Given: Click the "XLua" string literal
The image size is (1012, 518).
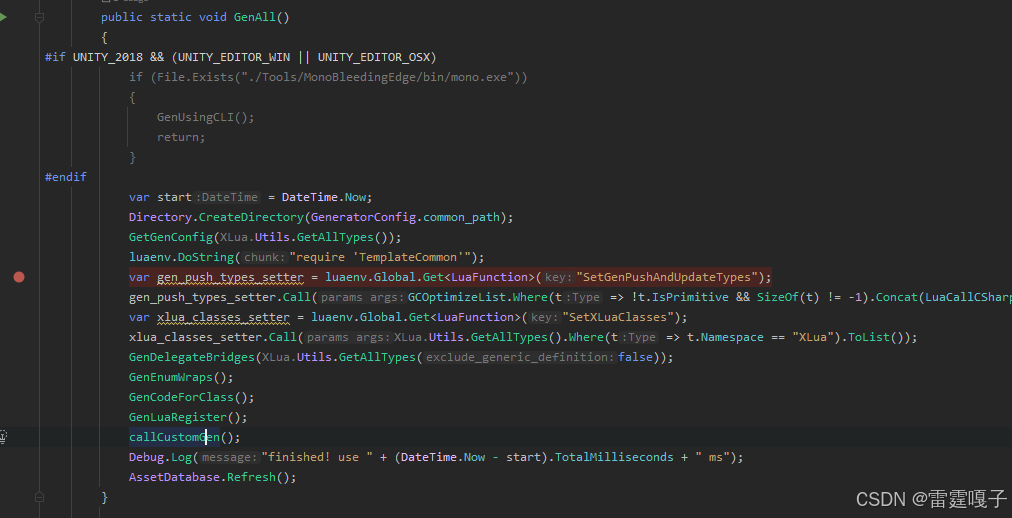Looking at the screenshot, I should point(813,337).
